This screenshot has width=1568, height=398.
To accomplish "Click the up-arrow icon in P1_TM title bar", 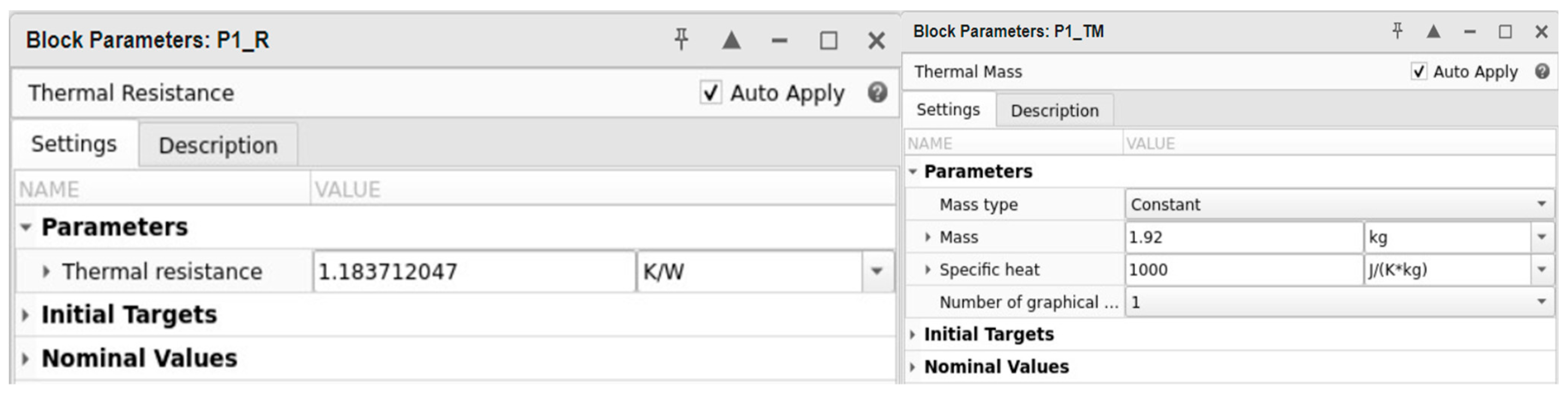I will tap(1433, 31).
